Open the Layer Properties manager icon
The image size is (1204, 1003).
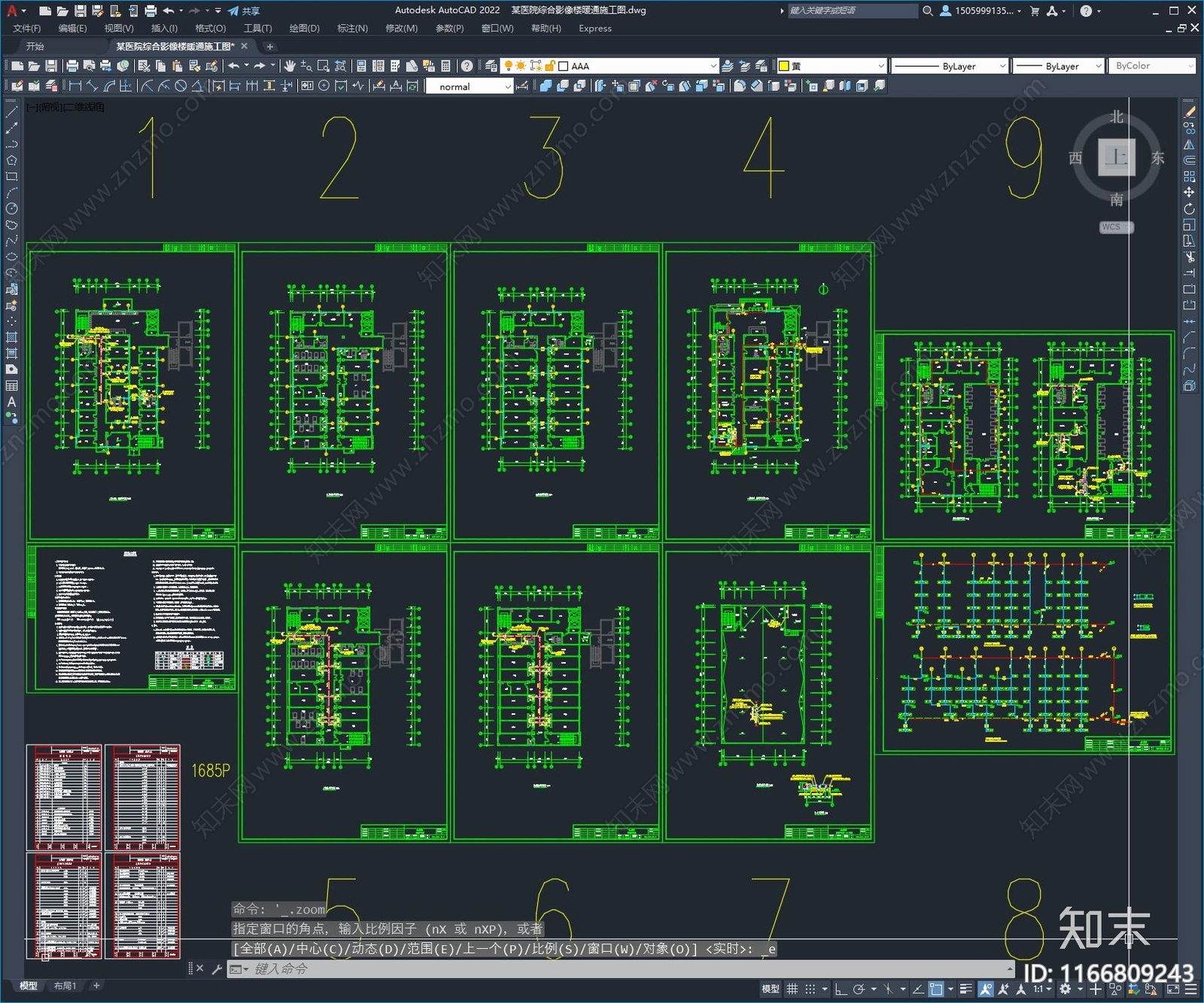click(491, 66)
